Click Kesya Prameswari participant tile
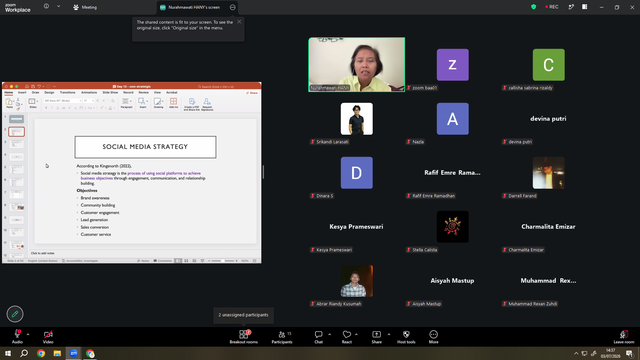Screen dimensions: 640x360 pos(356,227)
